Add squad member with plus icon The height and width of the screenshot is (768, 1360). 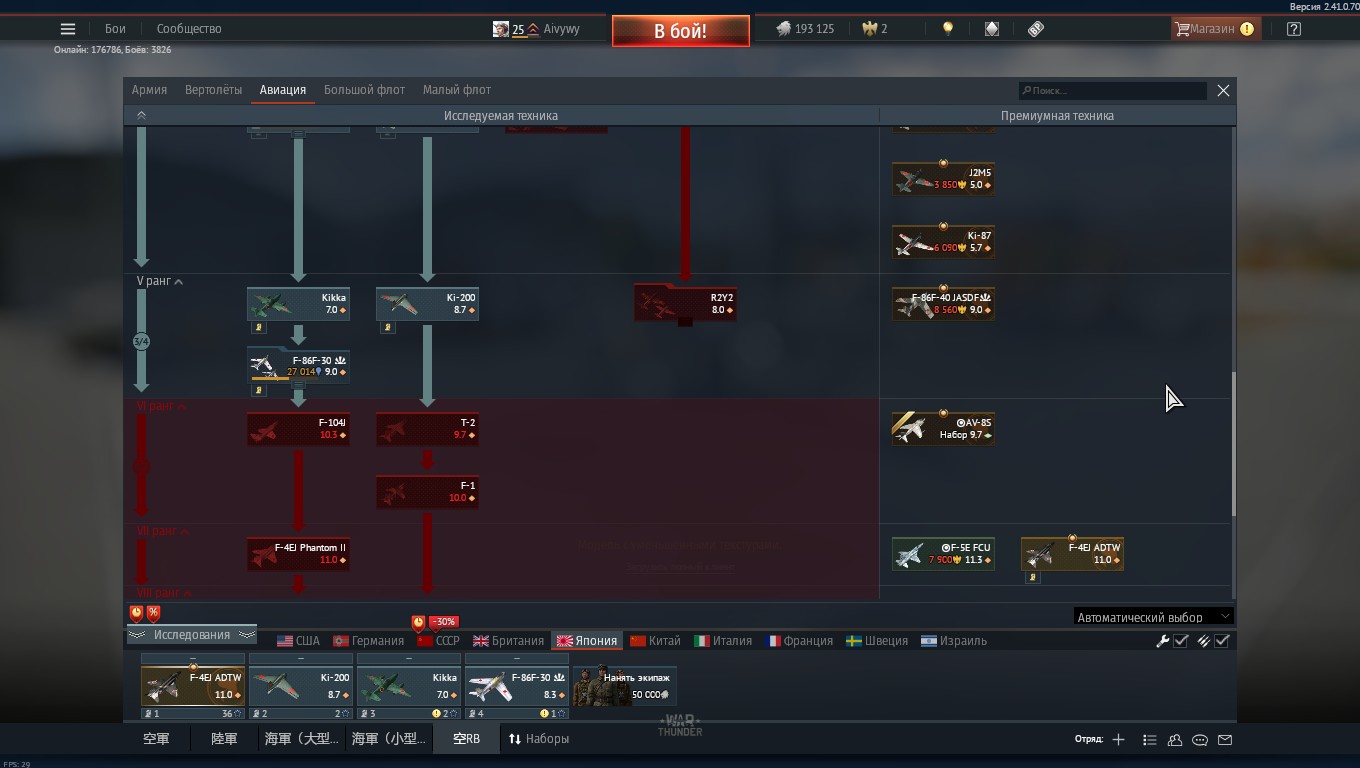[x=1118, y=740]
